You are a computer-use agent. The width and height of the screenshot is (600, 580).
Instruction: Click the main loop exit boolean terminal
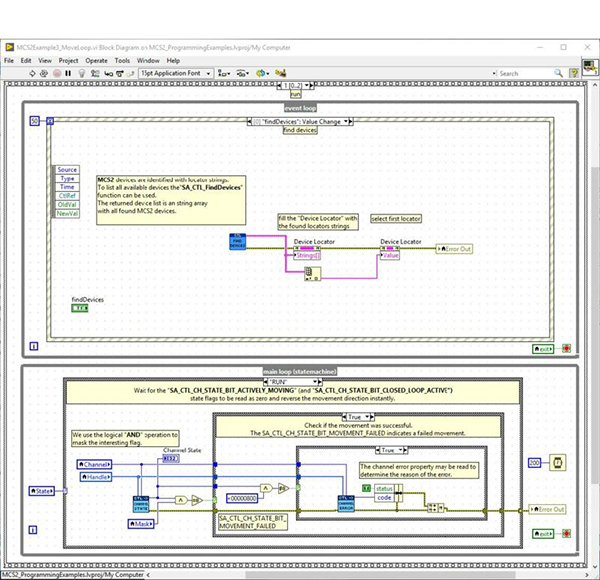pos(541,536)
